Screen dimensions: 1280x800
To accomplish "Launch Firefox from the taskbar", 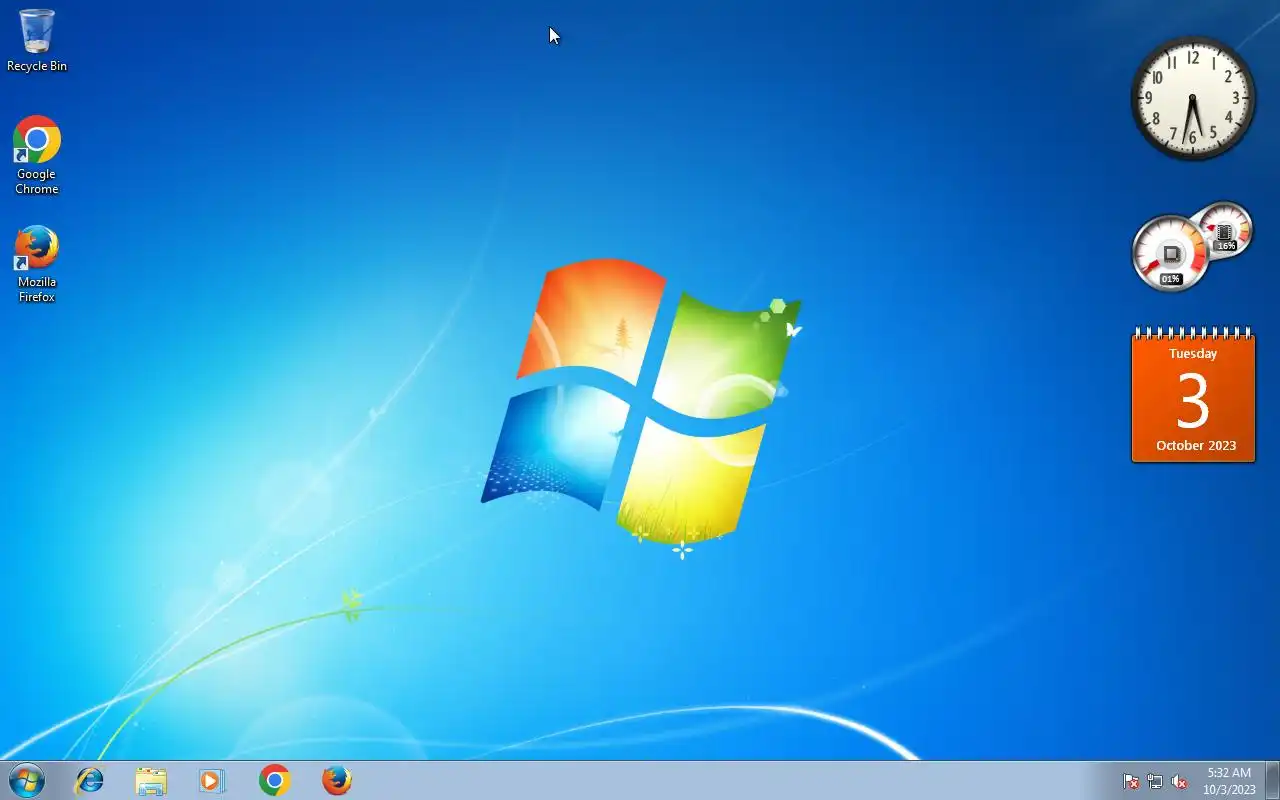I will 337,780.
